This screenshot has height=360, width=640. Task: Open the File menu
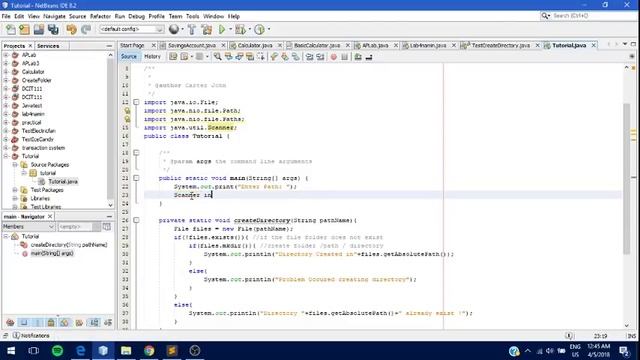pos(6,16)
